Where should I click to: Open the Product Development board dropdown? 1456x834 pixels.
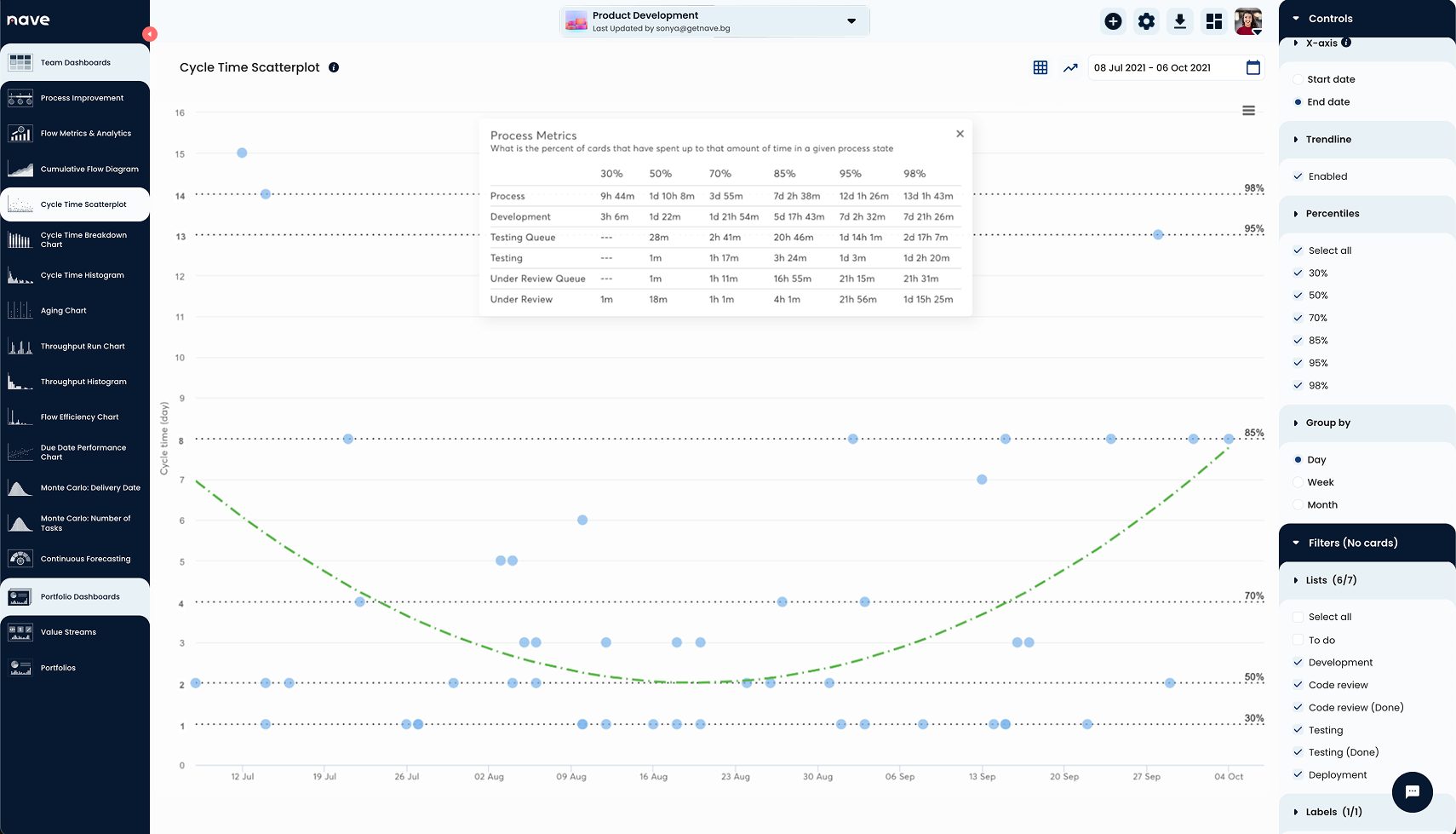(851, 20)
